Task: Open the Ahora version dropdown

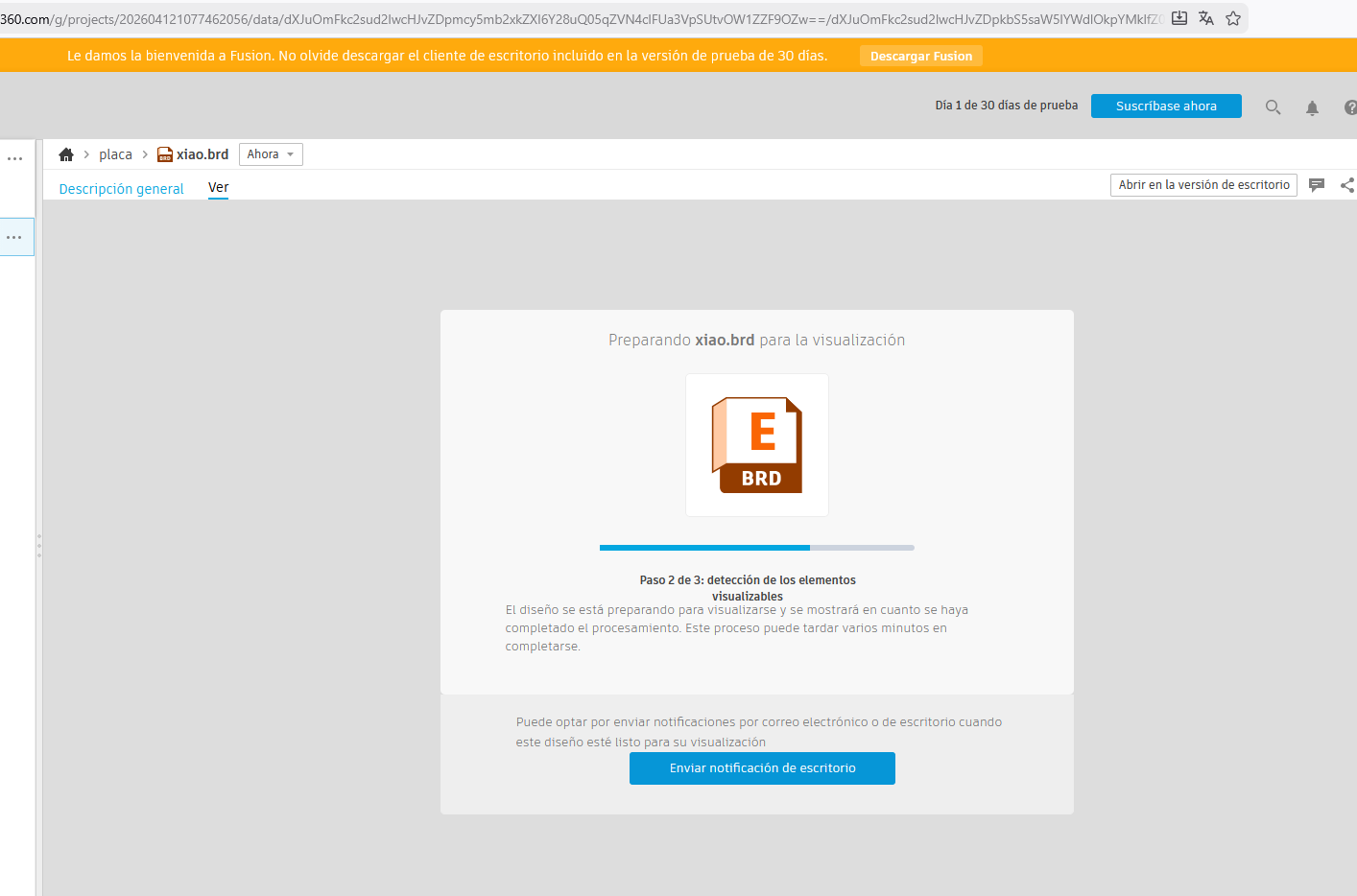Action: pos(271,154)
